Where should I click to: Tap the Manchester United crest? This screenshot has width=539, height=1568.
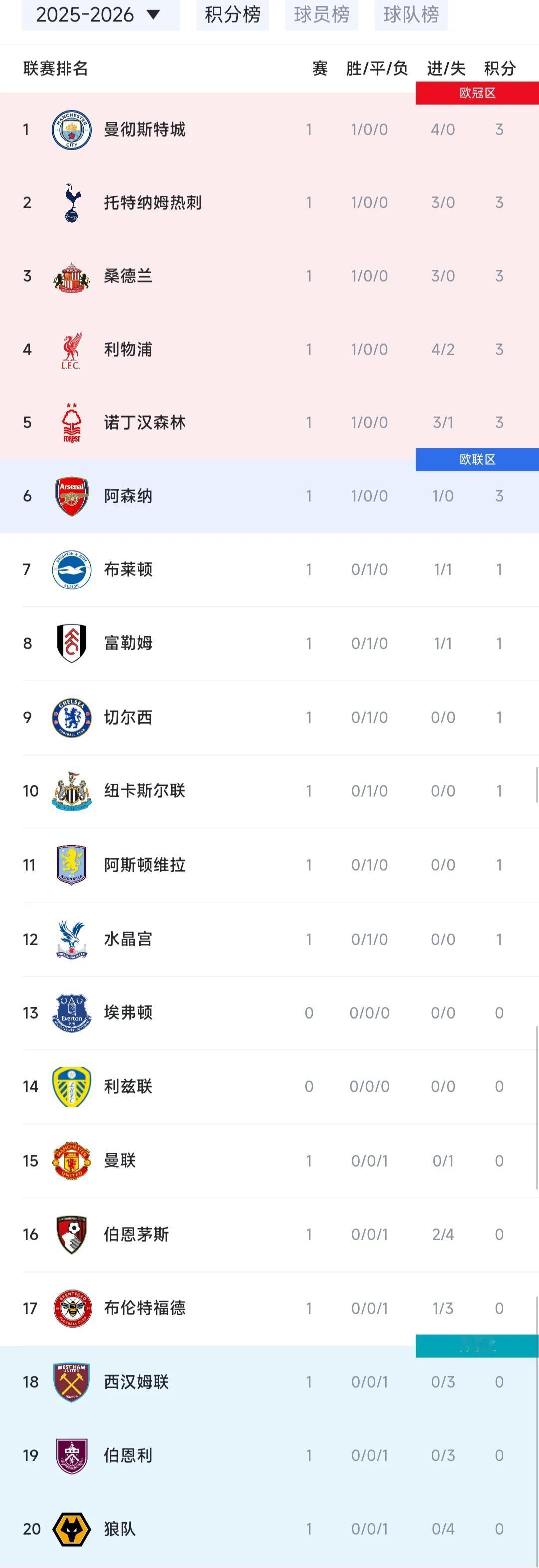click(72, 1160)
